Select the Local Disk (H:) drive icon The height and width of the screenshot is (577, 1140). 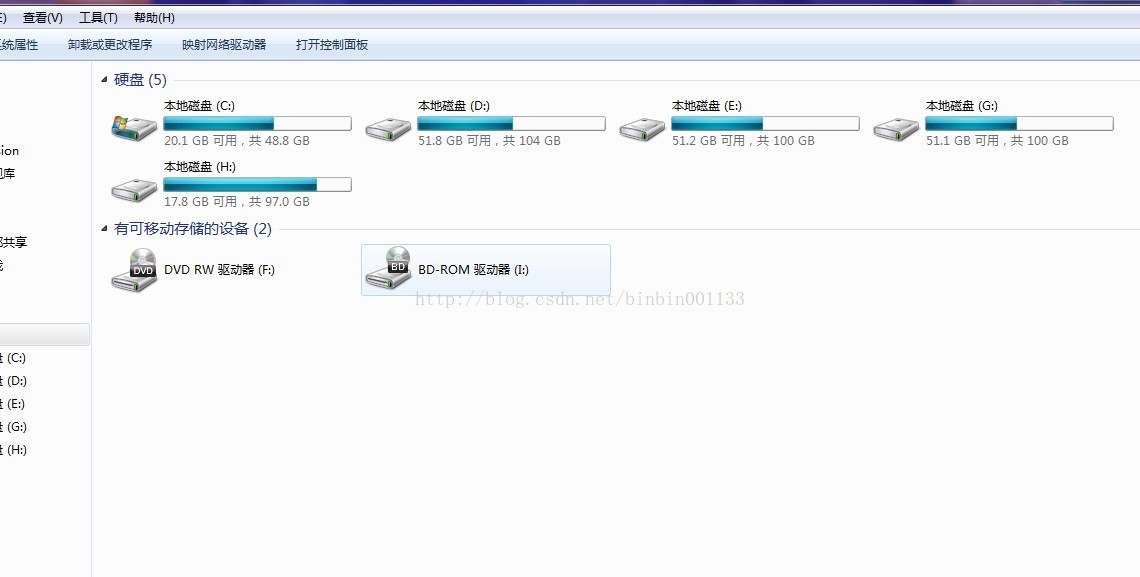(135, 190)
